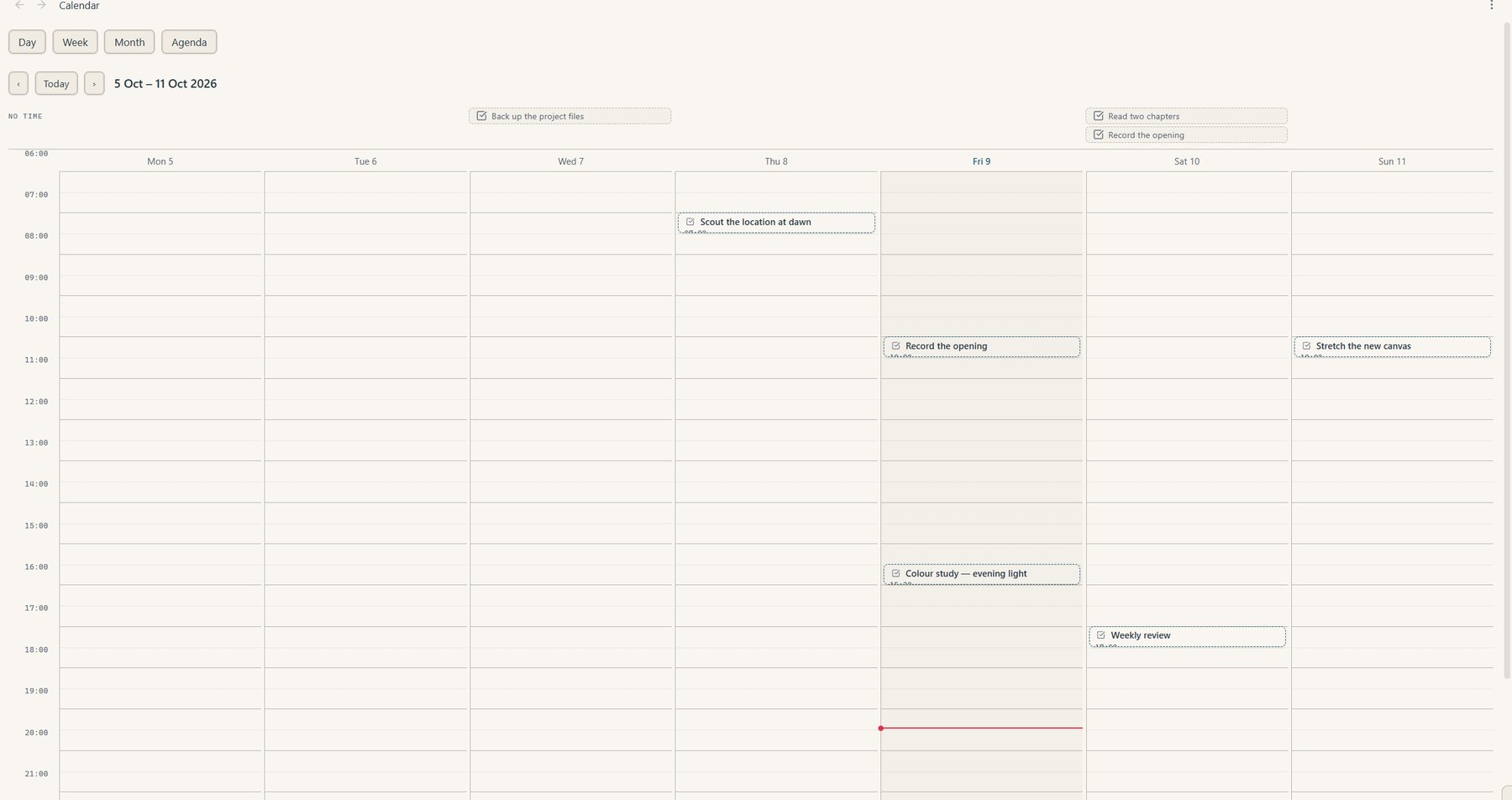The width and height of the screenshot is (1512, 800).
Task: Open the Read two chapters task
Action: (1186, 116)
